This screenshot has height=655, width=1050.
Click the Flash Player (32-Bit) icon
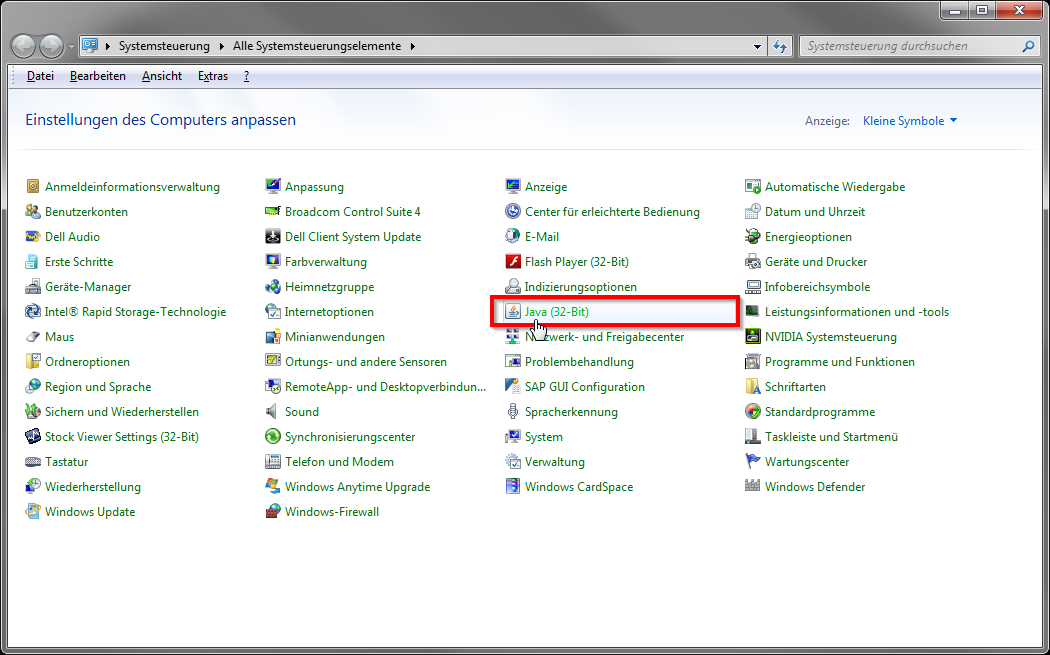[513, 262]
